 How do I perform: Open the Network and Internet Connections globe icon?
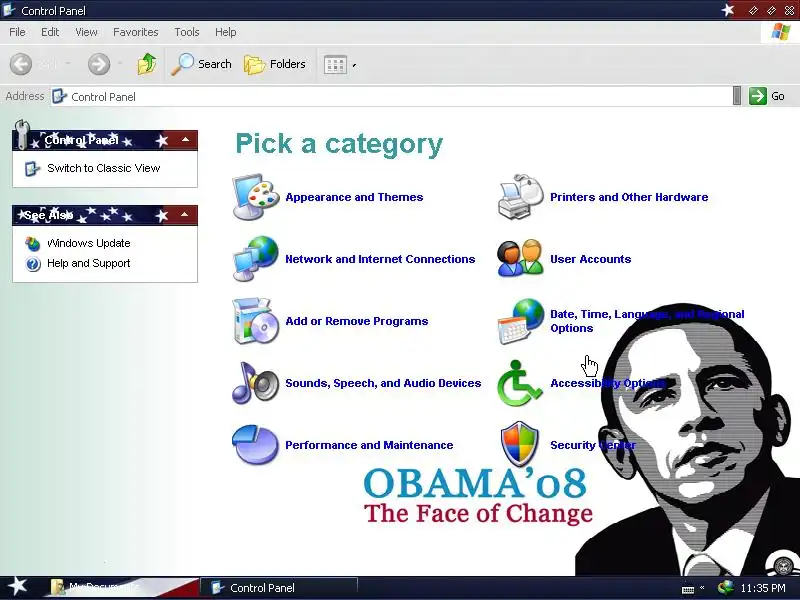[x=255, y=259]
